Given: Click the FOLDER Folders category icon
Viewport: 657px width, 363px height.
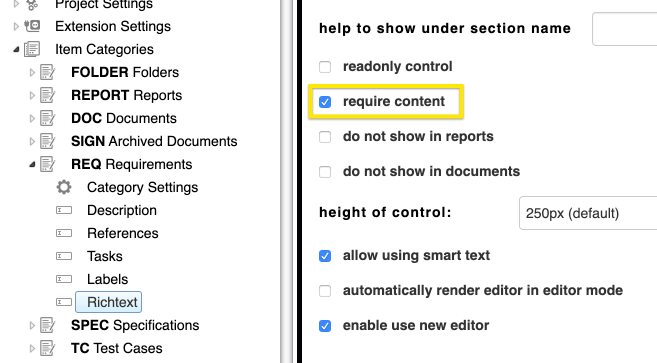Looking at the screenshot, I should click(x=48, y=72).
